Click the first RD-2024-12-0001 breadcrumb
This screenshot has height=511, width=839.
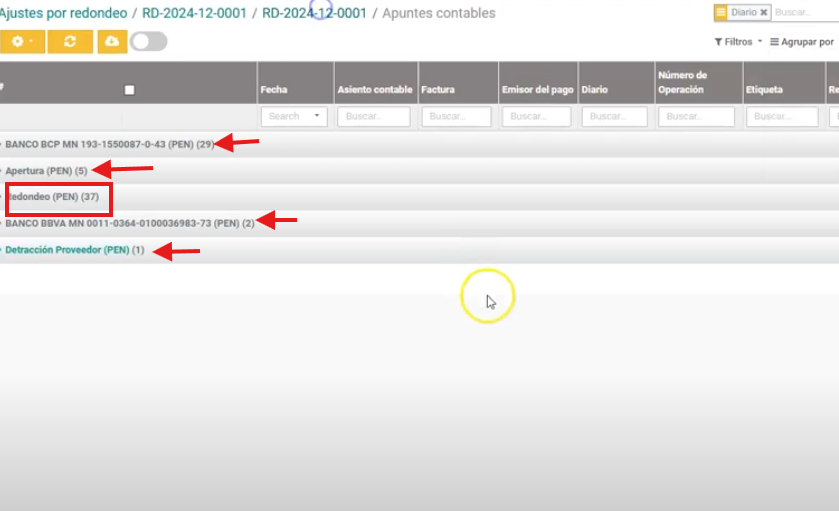193,13
